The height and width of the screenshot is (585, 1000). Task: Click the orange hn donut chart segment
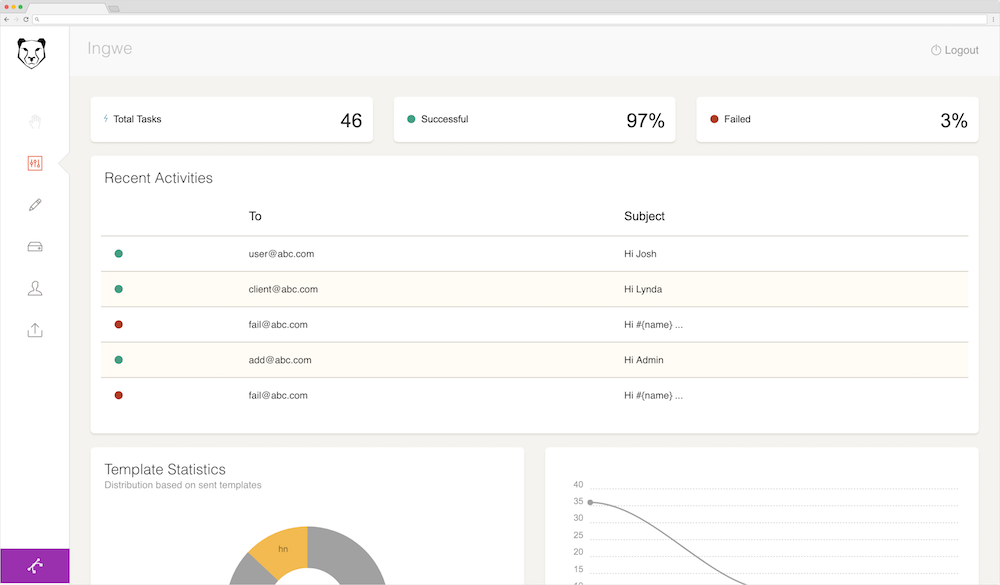coord(282,549)
